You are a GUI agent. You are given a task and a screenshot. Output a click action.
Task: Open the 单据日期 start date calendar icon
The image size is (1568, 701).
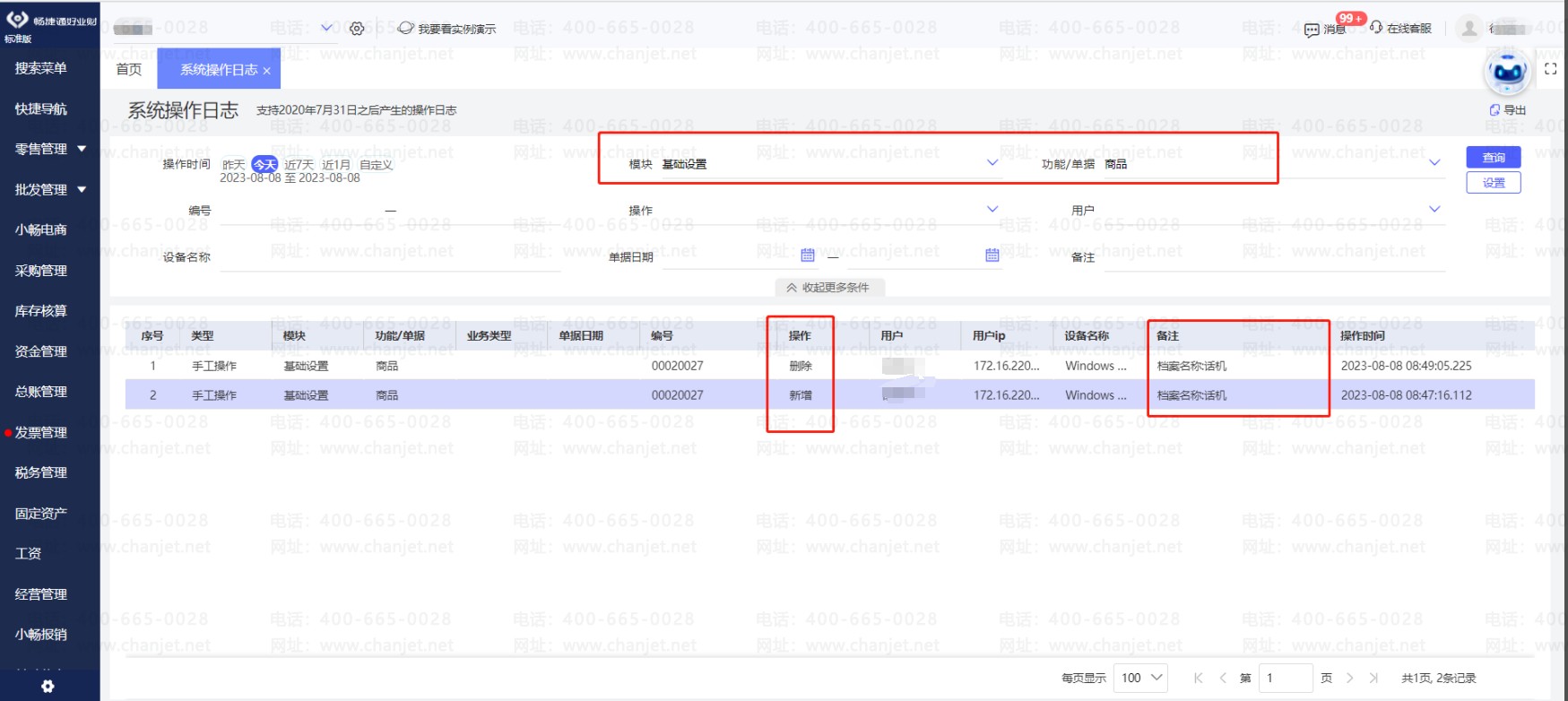808,255
